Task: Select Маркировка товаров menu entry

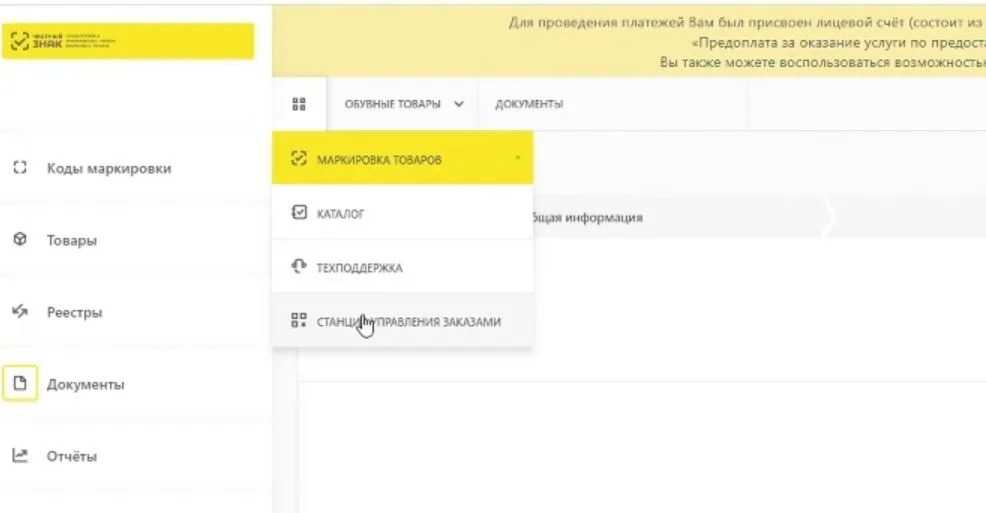Action: pyautogui.click(x=402, y=158)
